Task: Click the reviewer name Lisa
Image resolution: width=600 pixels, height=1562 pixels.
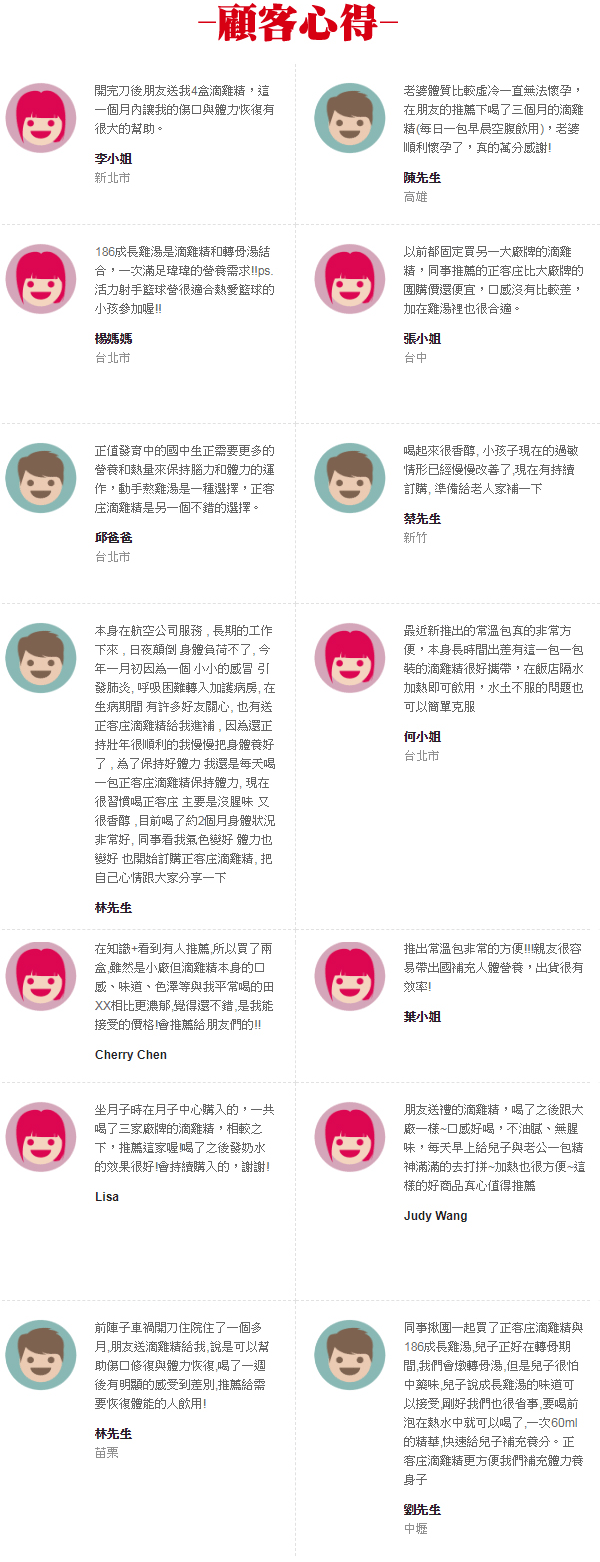Action: [x=107, y=1197]
